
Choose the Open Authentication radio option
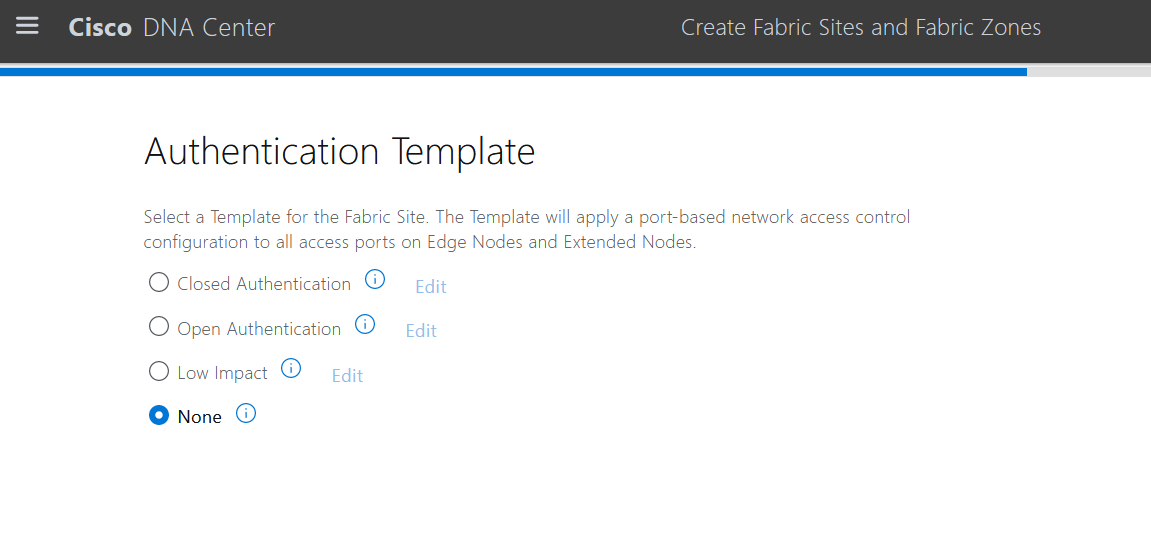[159, 327]
